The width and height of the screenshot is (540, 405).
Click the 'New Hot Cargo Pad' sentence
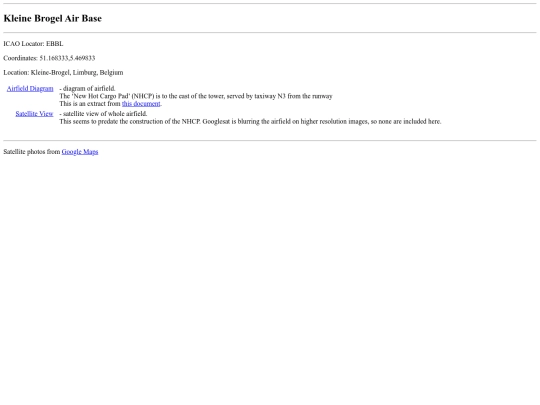pyautogui.click(x=196, y=96)
